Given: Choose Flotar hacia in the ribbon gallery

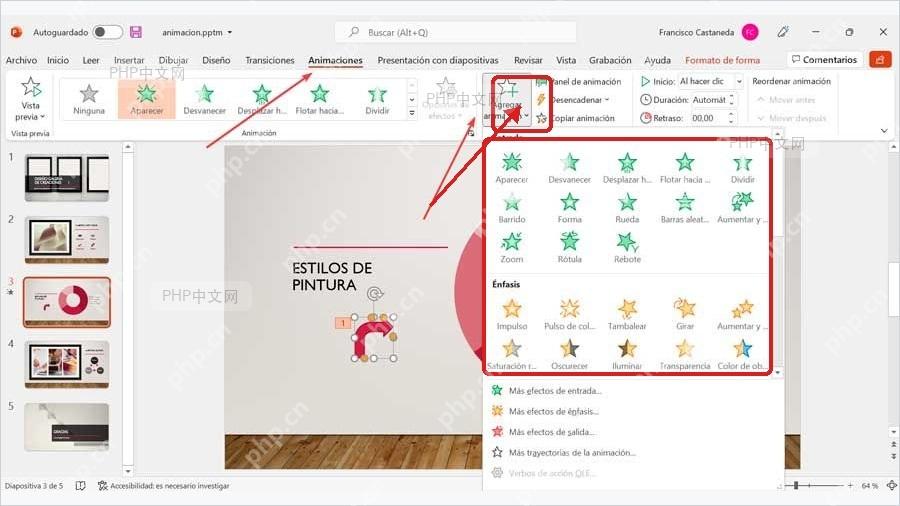Looking at the screenshot, I should (320, 99).
